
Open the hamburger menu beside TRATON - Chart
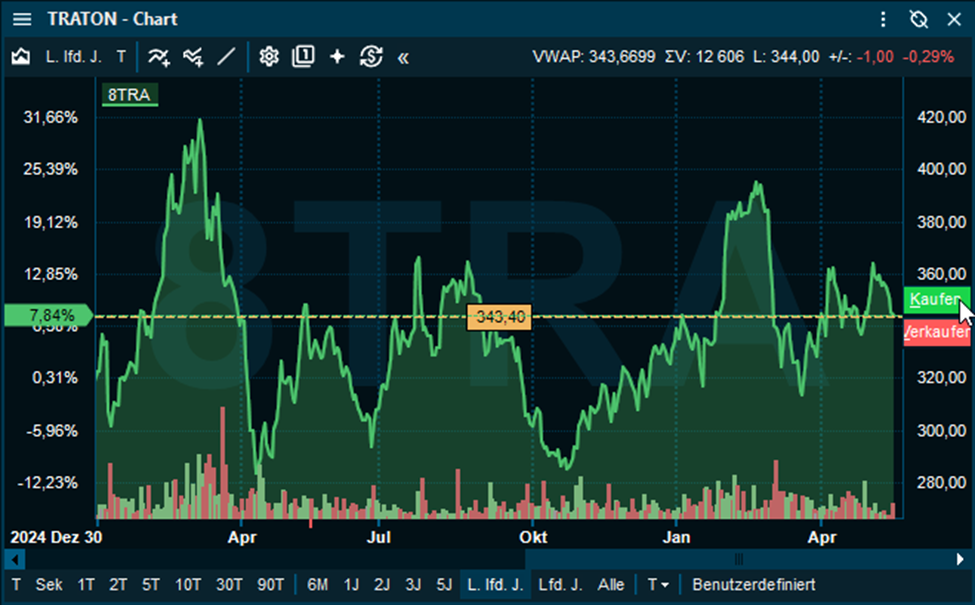[22, 19]
